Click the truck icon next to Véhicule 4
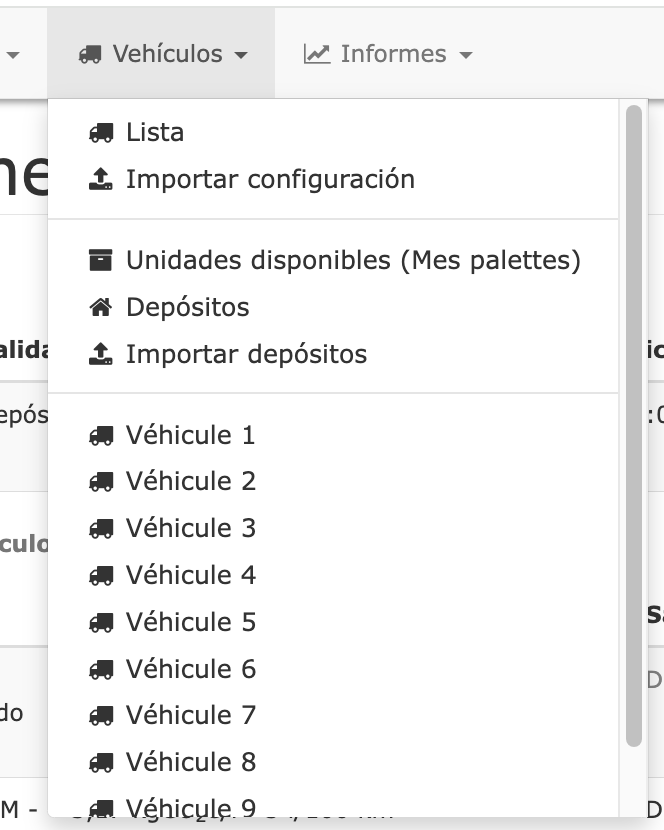The height and width of the screenshot is (830, 664). tap(101, 576)
